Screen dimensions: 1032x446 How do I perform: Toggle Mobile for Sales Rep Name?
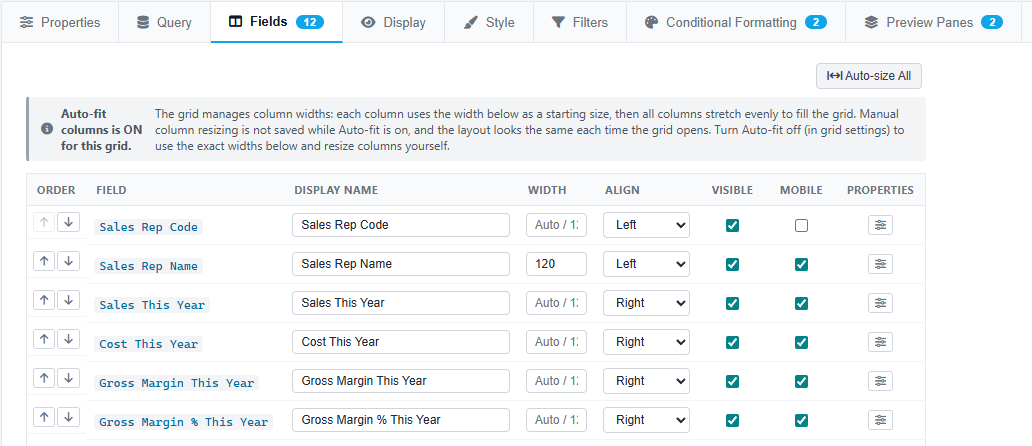[x=801, y=264]
